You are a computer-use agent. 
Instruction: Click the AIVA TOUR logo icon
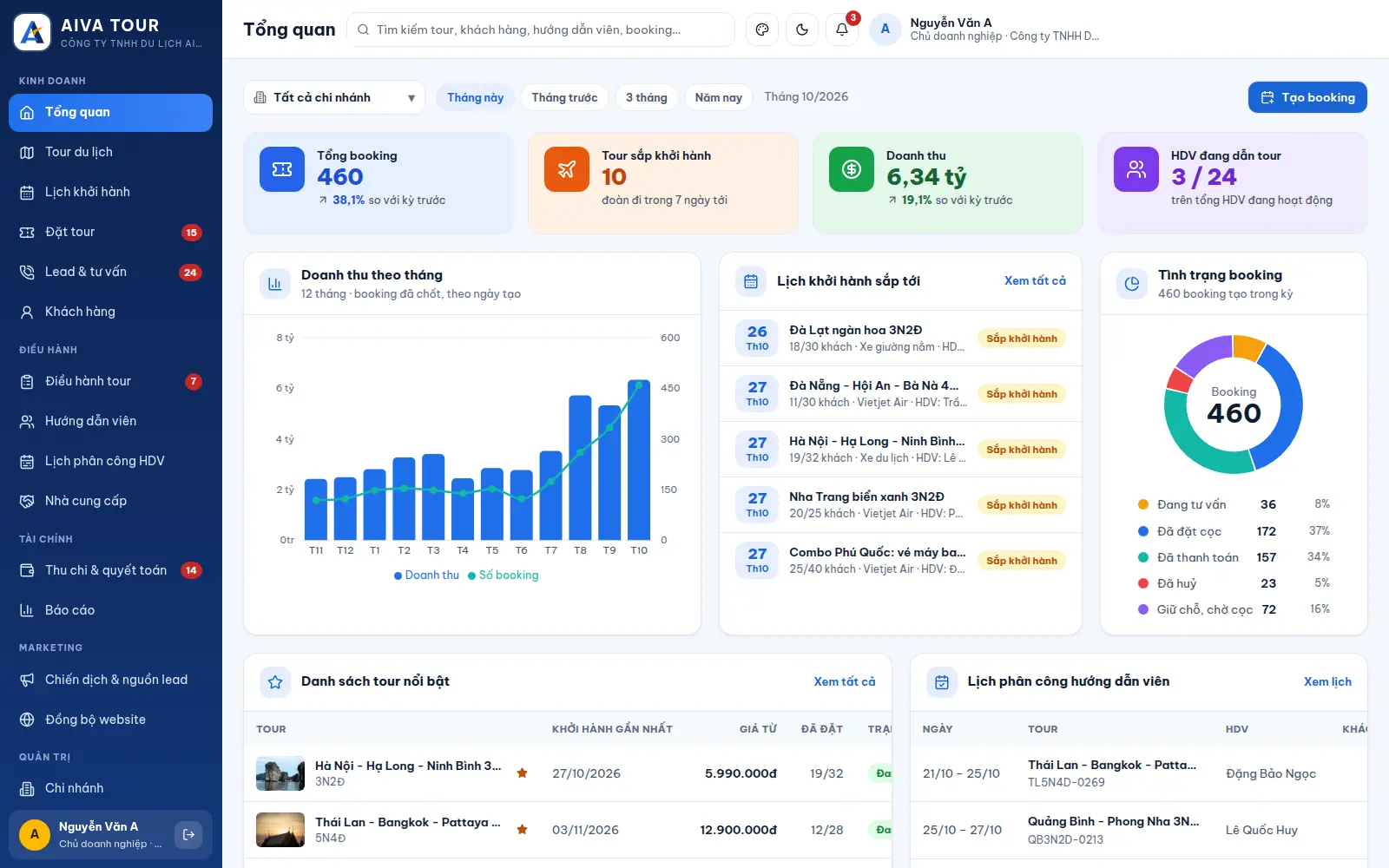pos(32,33)
